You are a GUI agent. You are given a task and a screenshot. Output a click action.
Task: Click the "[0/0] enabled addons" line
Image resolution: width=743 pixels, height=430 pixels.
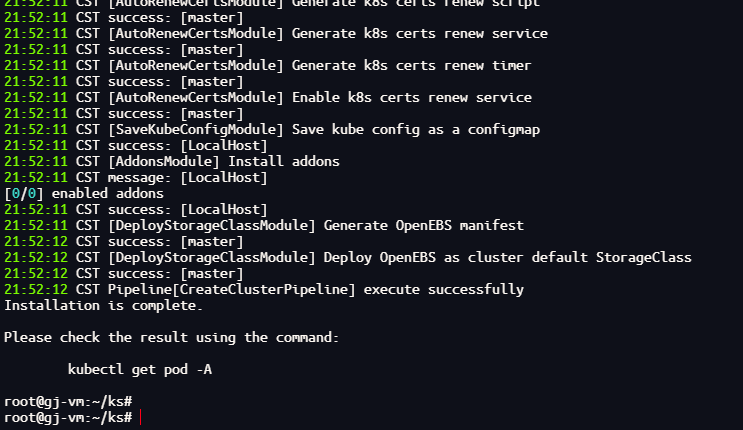pyautogui.click(x=84, y=193)
